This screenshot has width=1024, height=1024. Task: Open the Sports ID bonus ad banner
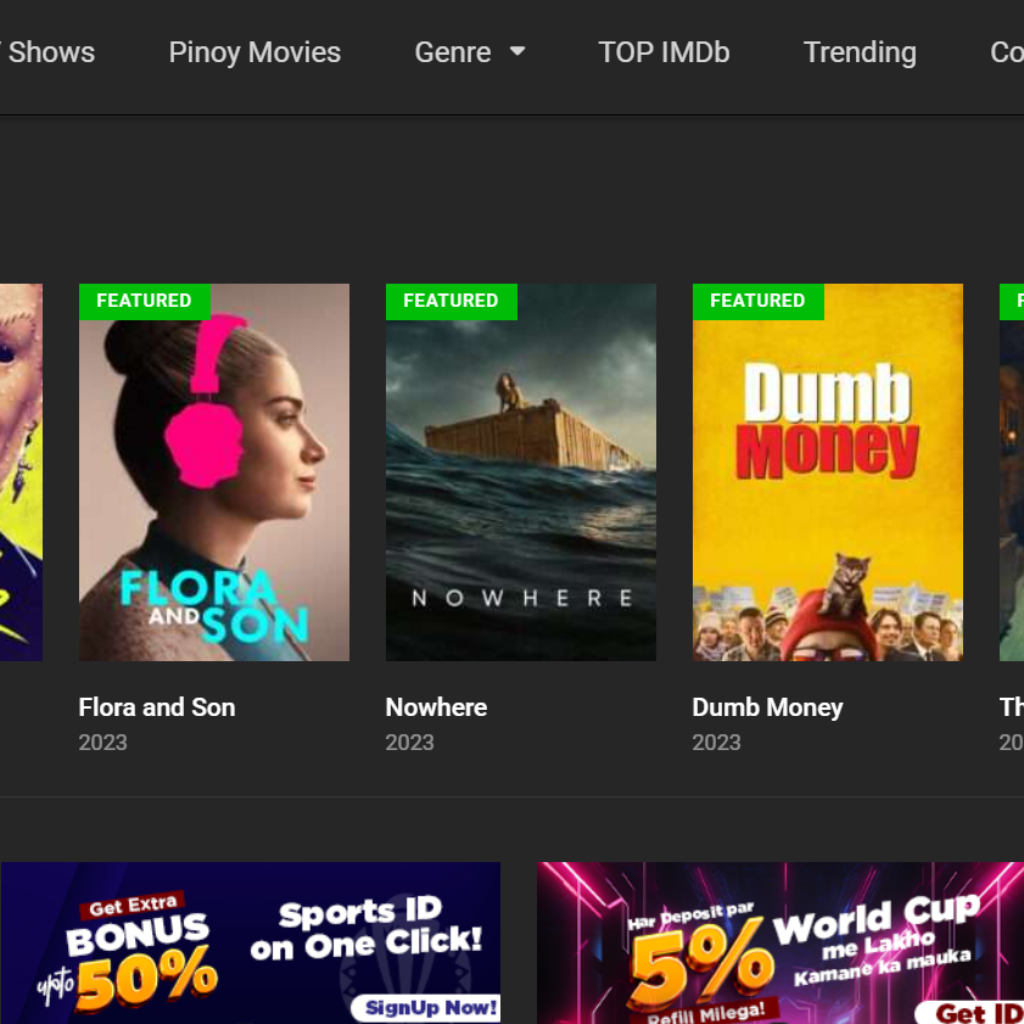click(250, 943)
